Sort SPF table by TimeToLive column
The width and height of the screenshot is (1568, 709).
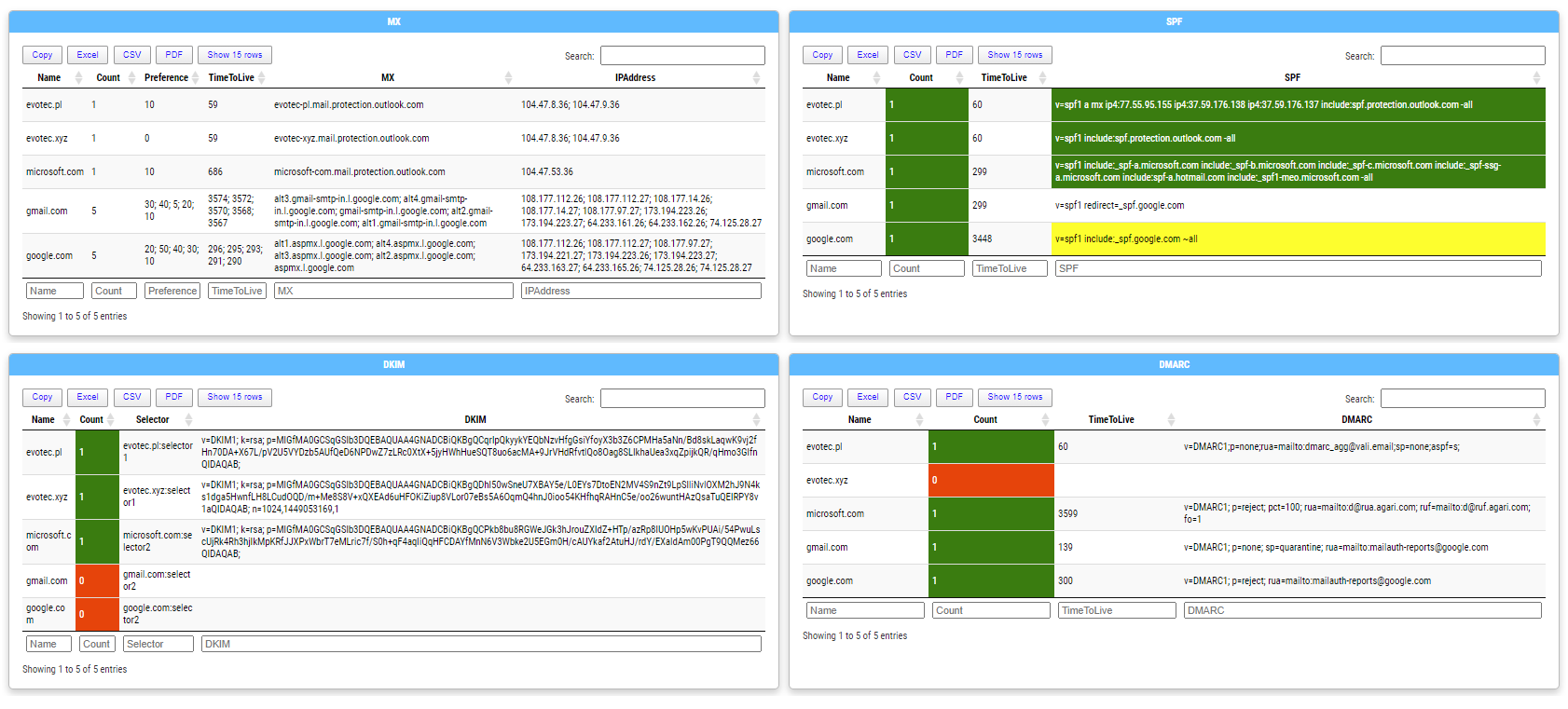click(1004, 78)
